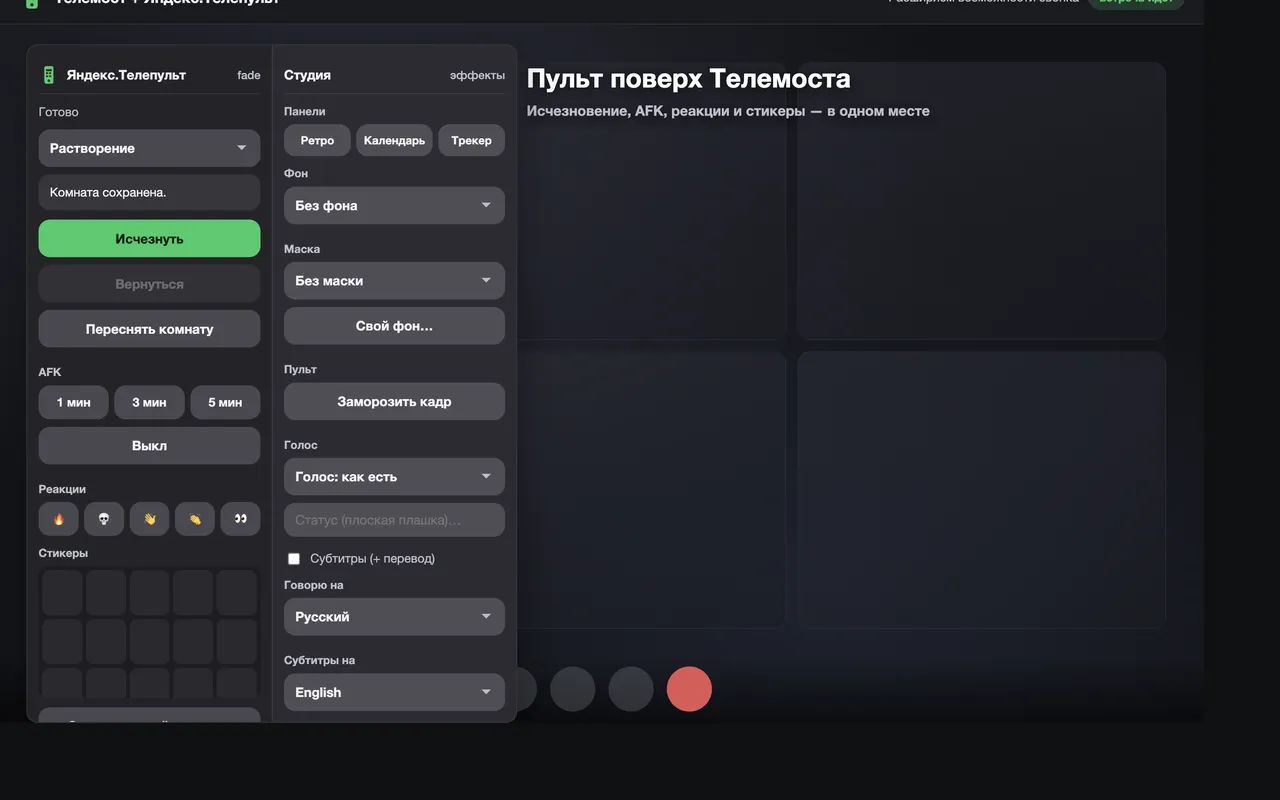Click the green Исчезнуть button
This screenshot has width=1280, height=800.
click(x=149, y=239)
